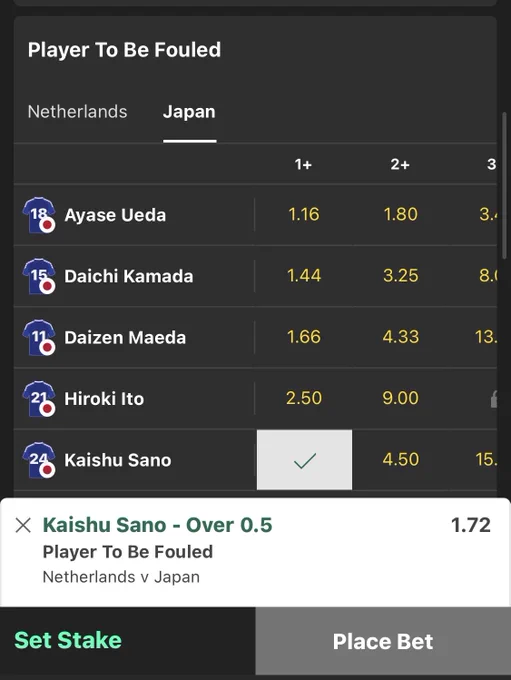Select Ayase Ueda 2+ odds at 1.80
This screenshot has height=680, width=511.
(400, 214)
